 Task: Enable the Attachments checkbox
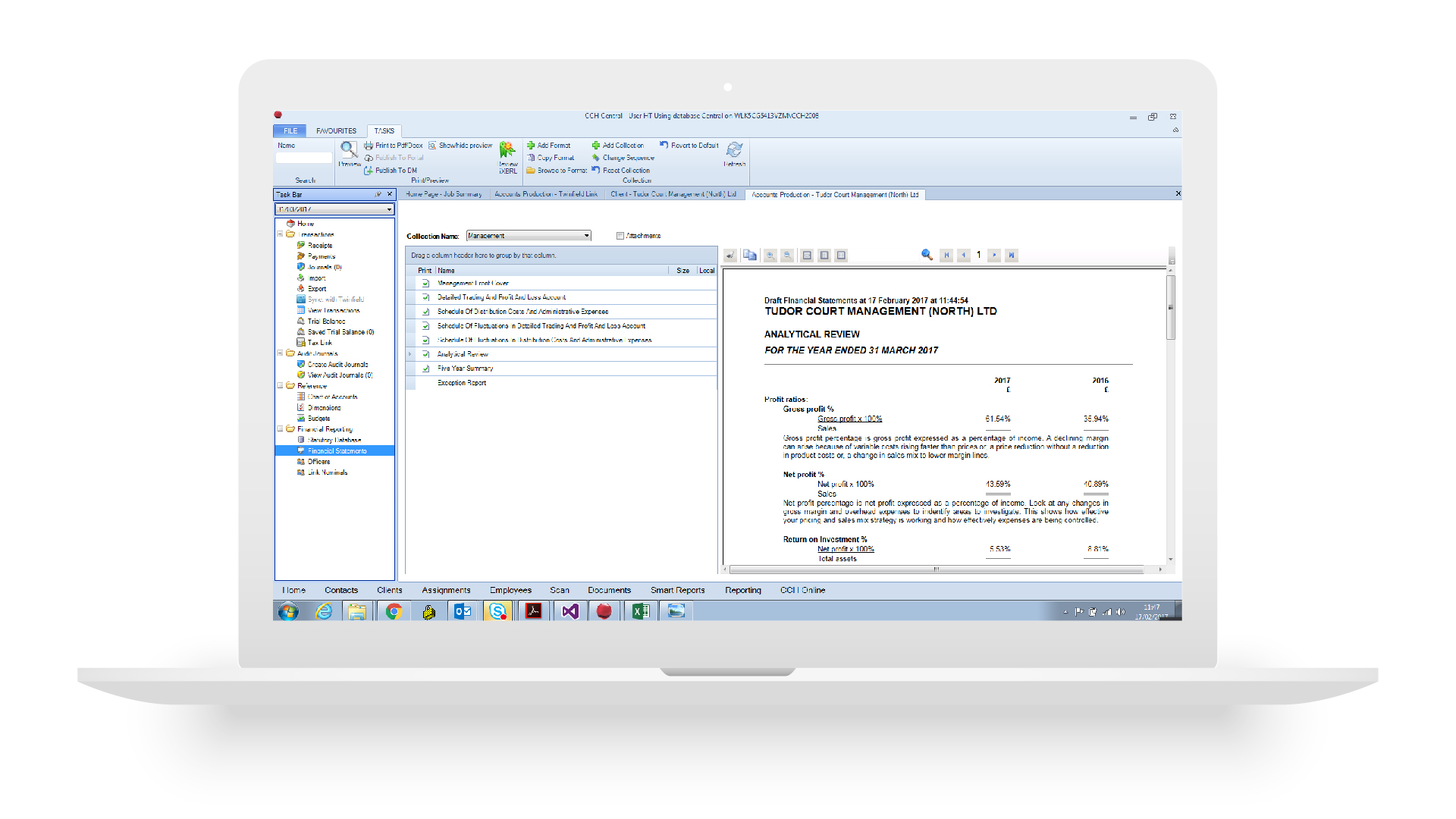pos(620,236)
